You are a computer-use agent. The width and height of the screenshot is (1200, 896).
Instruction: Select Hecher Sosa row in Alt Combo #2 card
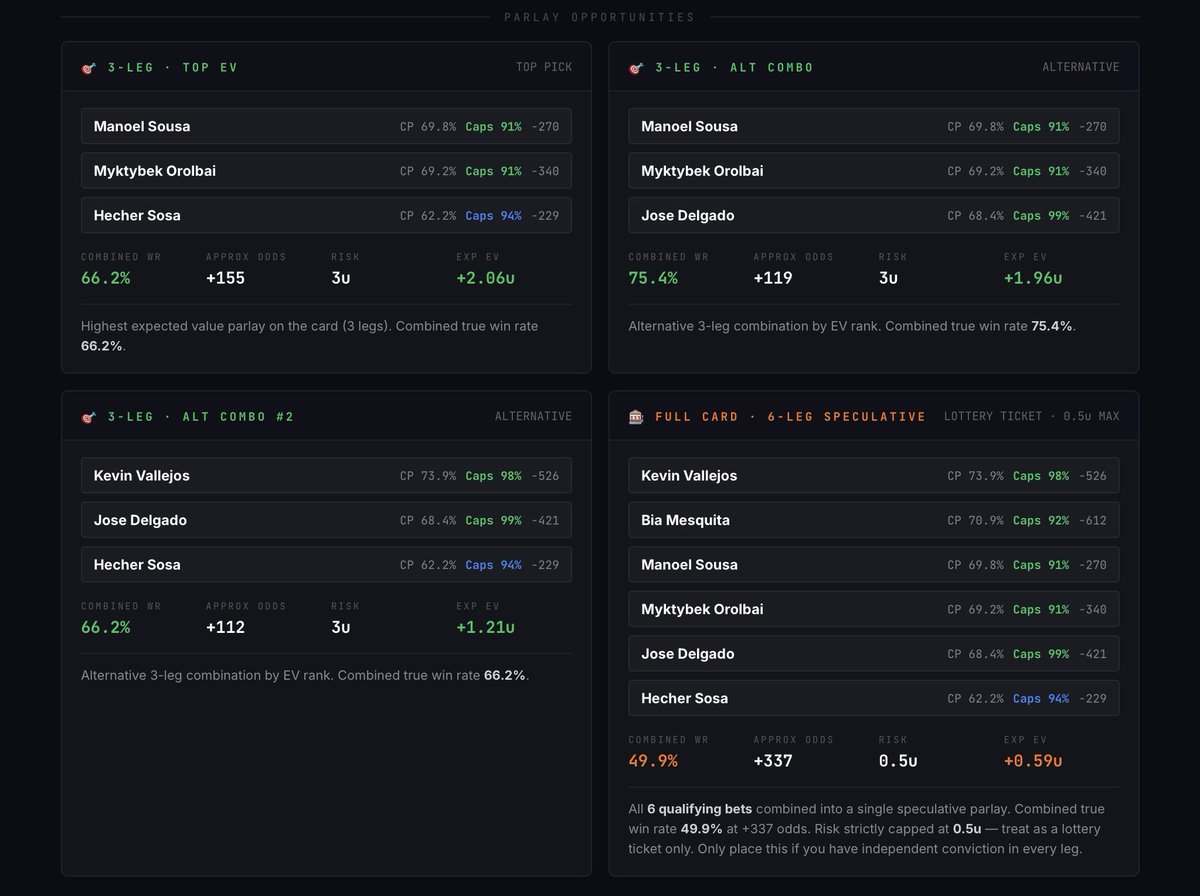click(x=326, y=564)
